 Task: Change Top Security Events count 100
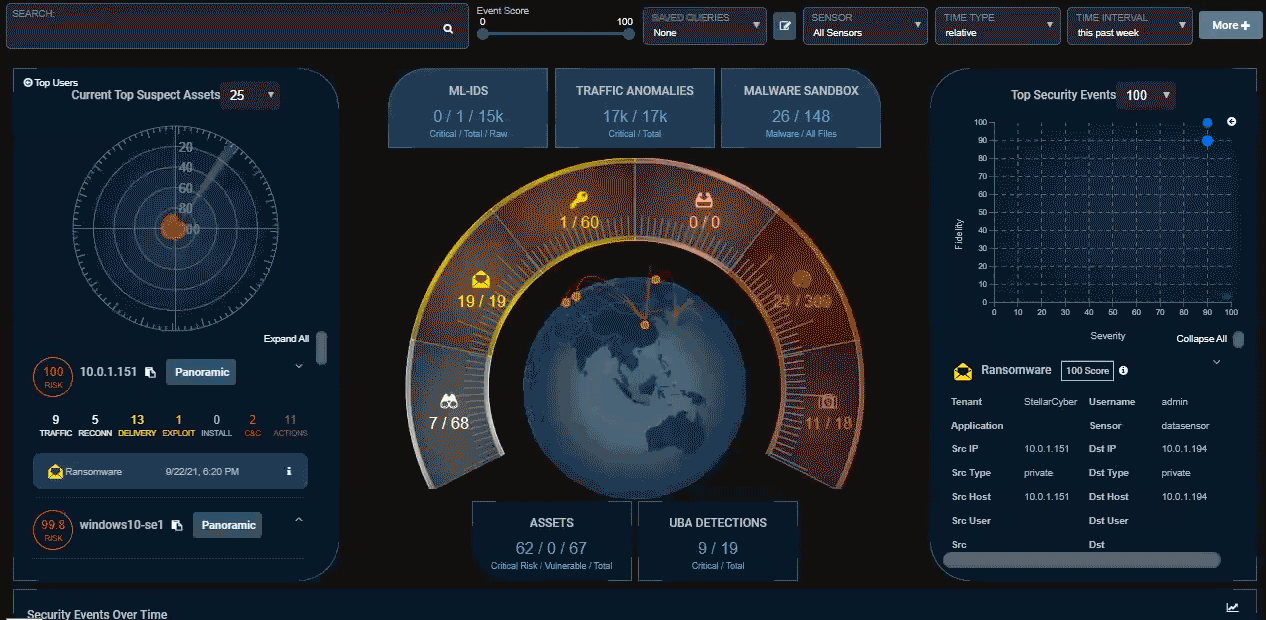pos(1147,95)
